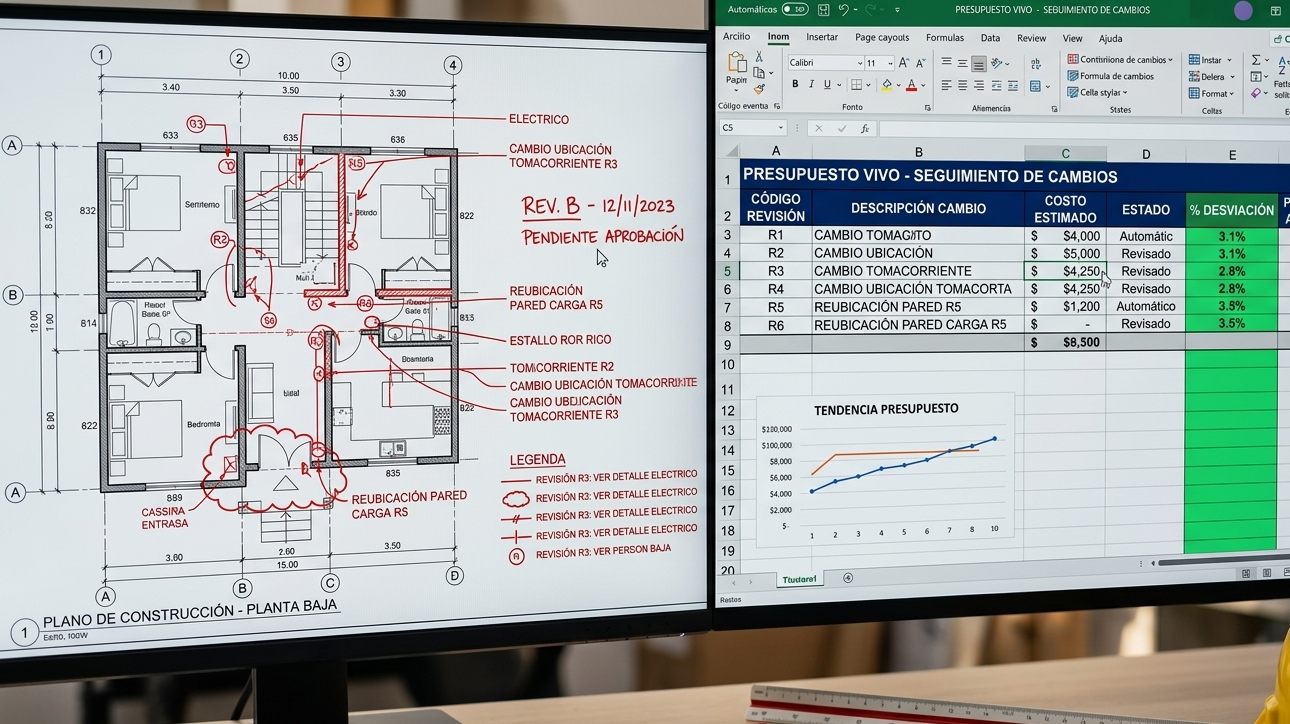Toggle Bold formatting
1290x724 pixels.
[795, 85]
